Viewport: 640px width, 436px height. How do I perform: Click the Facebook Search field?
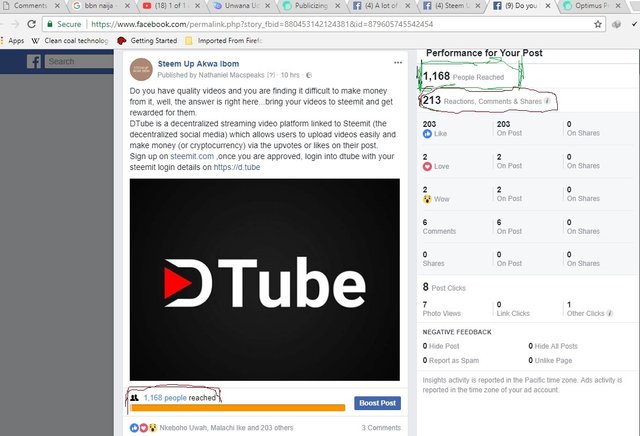79,62
